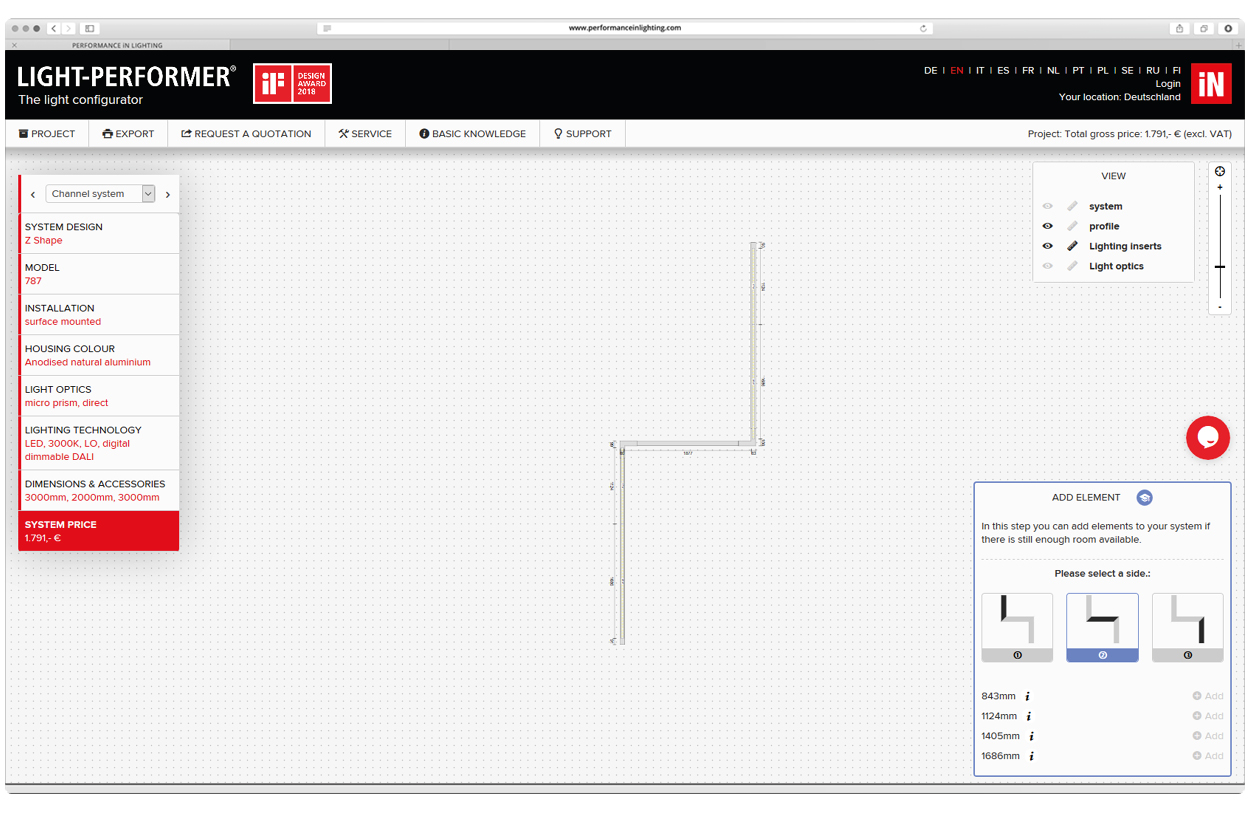
Task: Expand DIMENSIONS & ACCESSORIES section
Action: pos(99,490)
